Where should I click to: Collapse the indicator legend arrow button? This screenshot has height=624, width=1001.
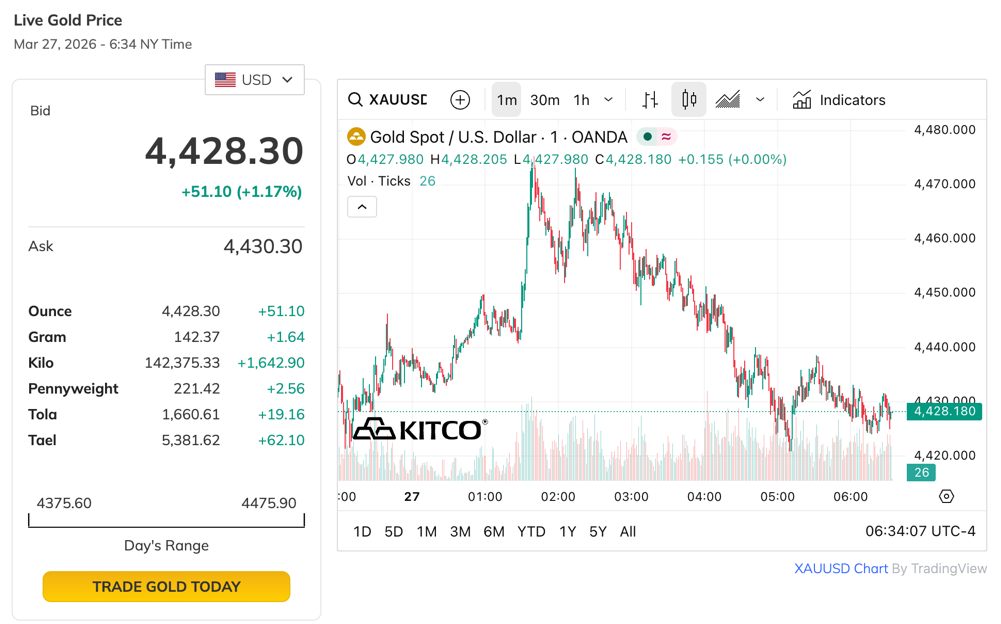(x=362, y=207)
